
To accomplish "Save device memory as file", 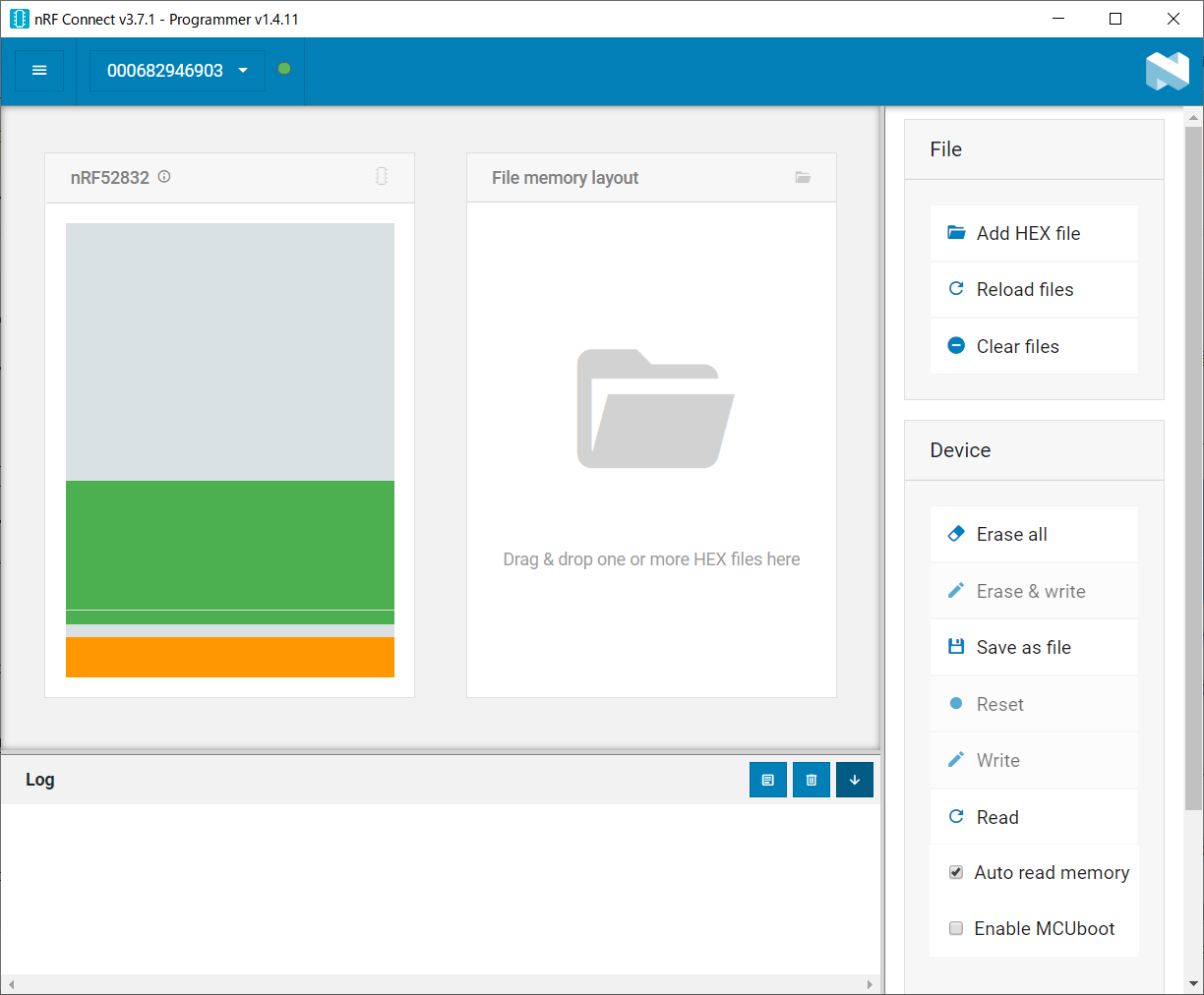I will (1034, 647).
